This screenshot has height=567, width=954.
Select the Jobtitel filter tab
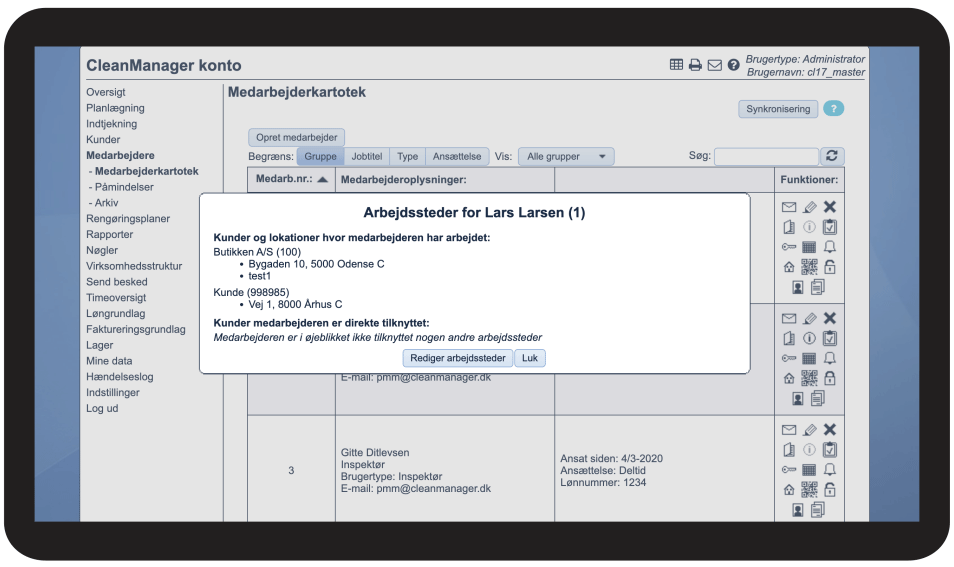[367, 156]
